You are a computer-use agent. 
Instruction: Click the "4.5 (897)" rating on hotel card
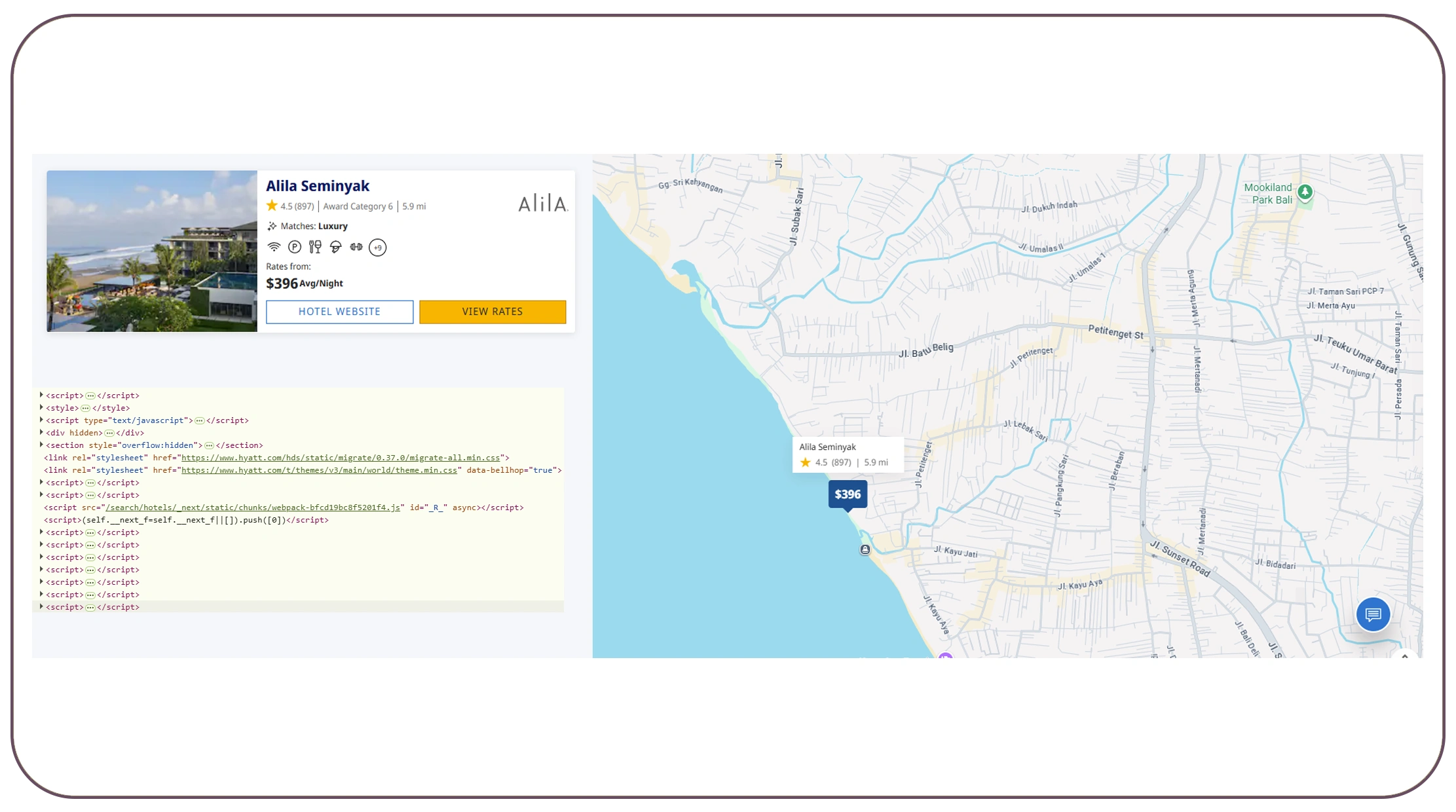pyautogui.click(x=297, y=206)
